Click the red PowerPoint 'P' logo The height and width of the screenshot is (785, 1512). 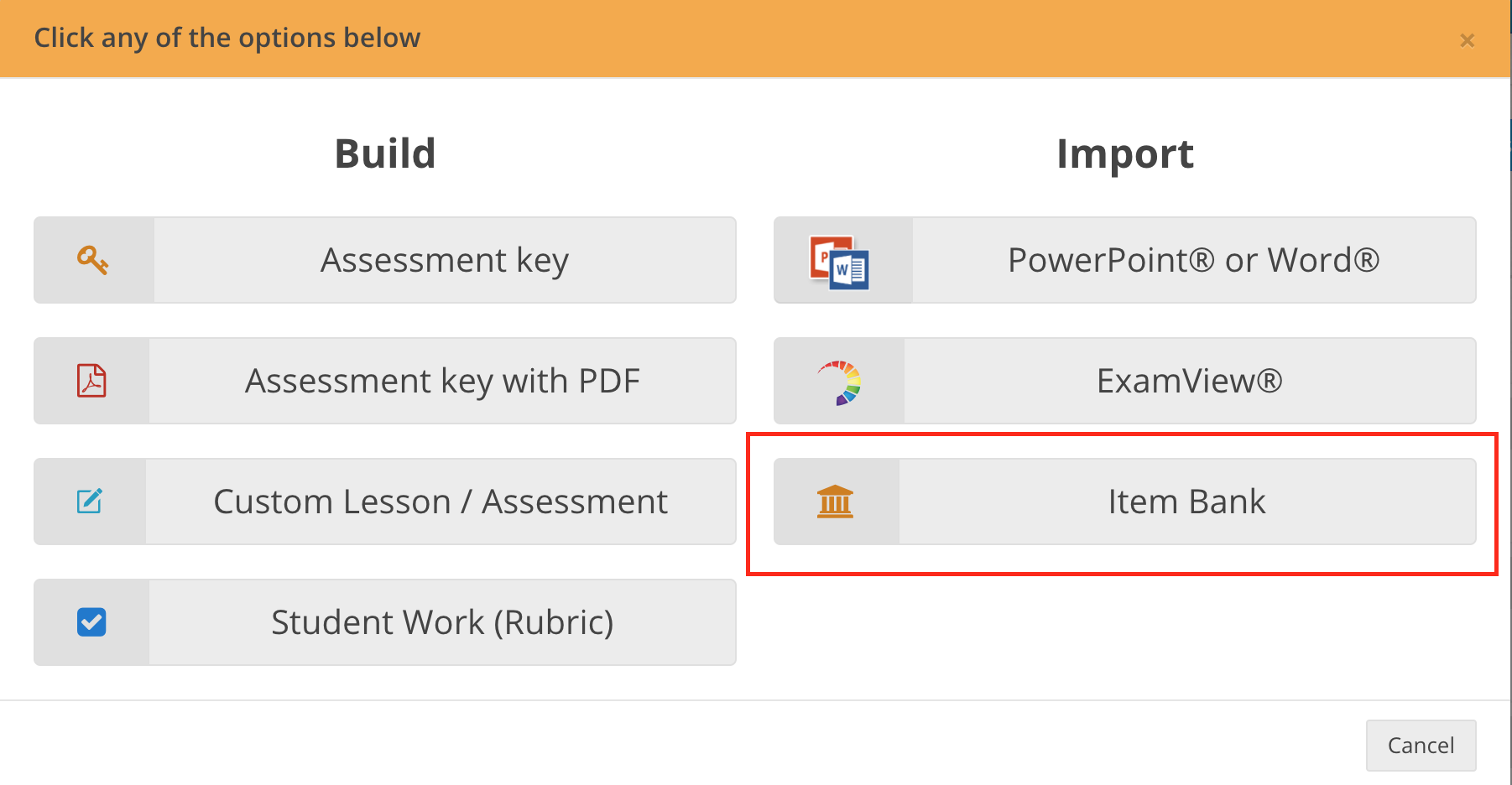tap(825, 254)
